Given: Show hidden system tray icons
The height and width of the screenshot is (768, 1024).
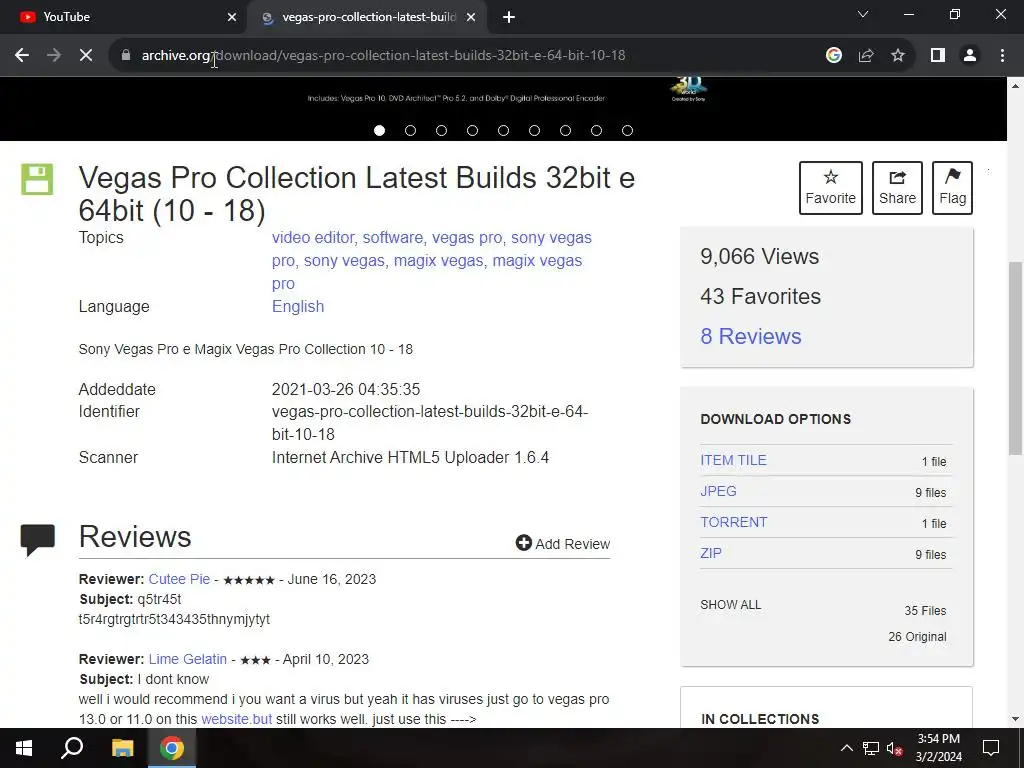Looking at the screenshot, I should pyautogui.click(x=846, y=748).
